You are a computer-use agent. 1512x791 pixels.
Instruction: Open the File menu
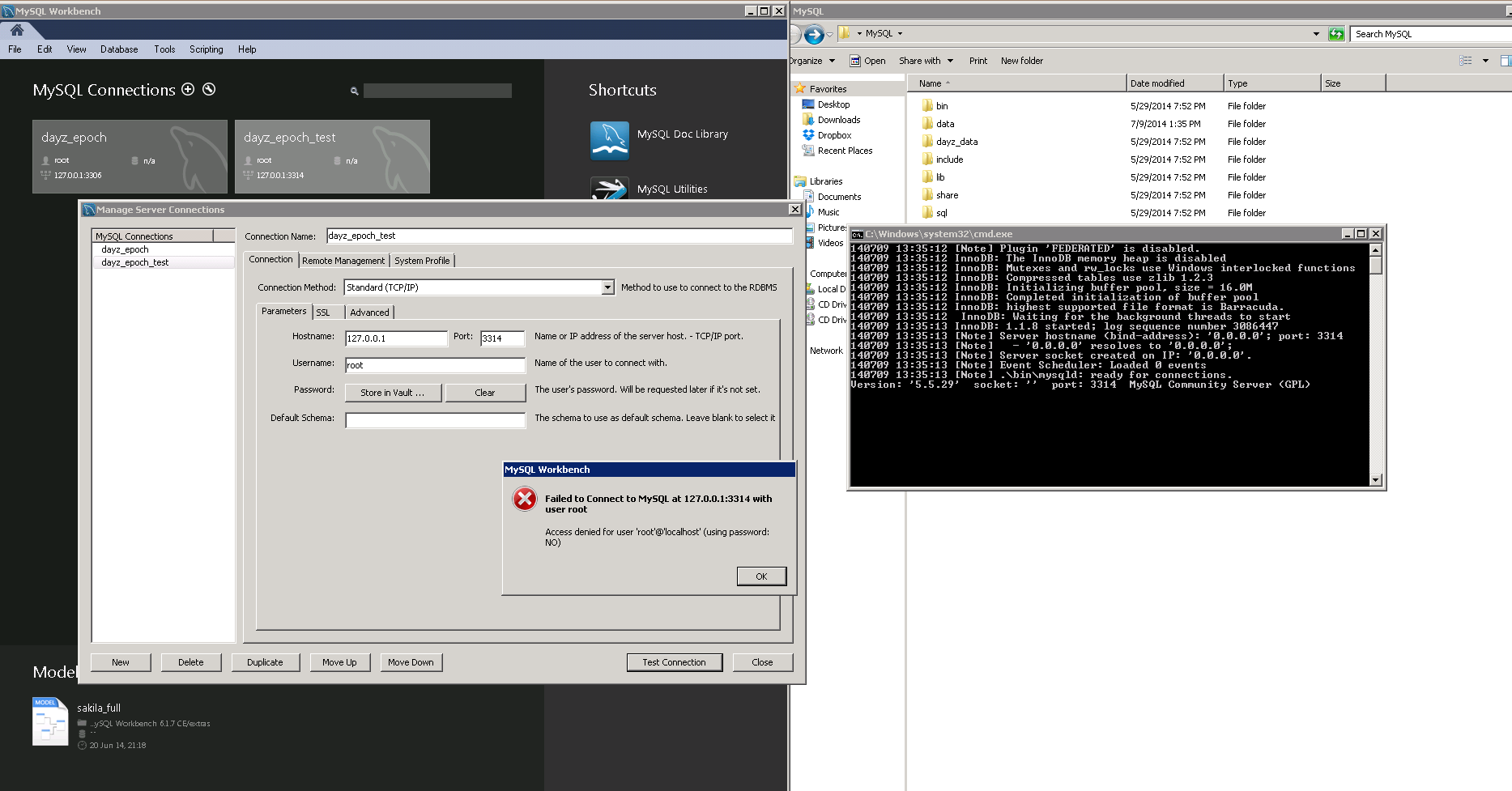click(x=15, y=49)
